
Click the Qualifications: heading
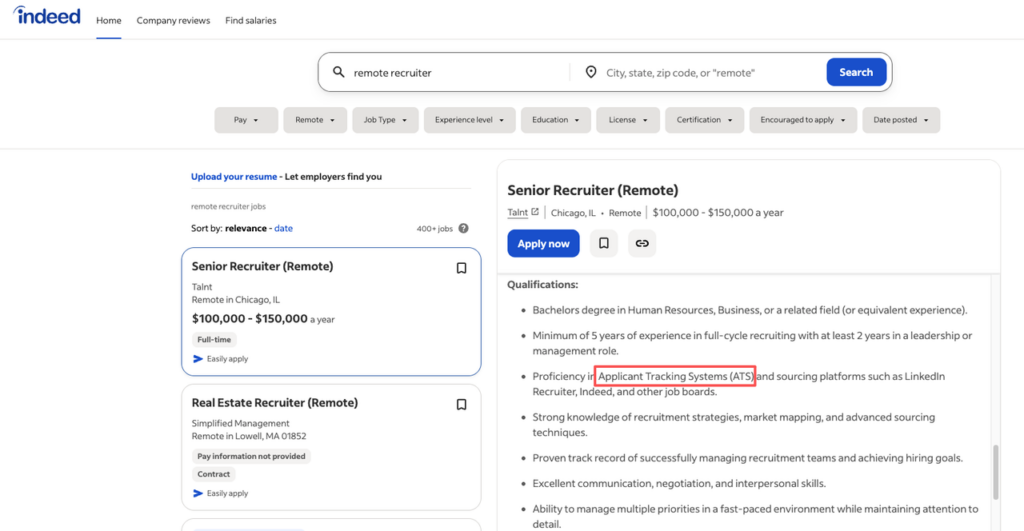(x=543, y=284)
